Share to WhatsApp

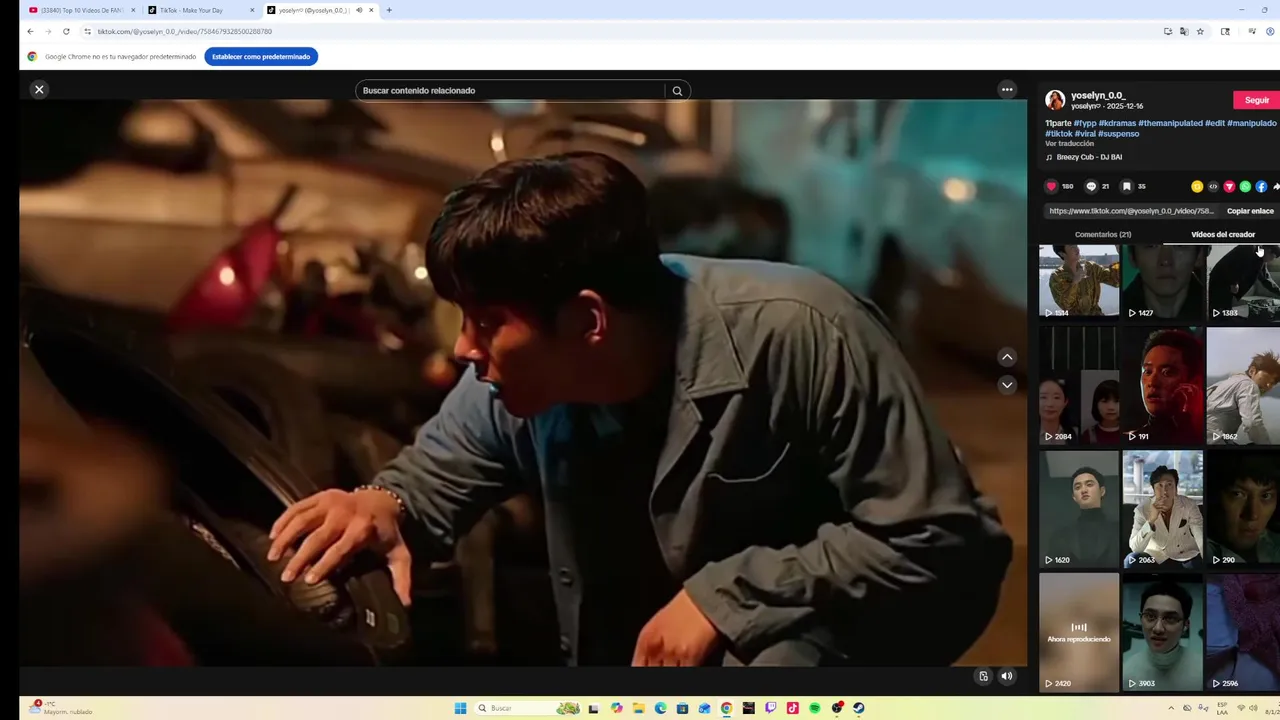click(x=1245, y=186)
